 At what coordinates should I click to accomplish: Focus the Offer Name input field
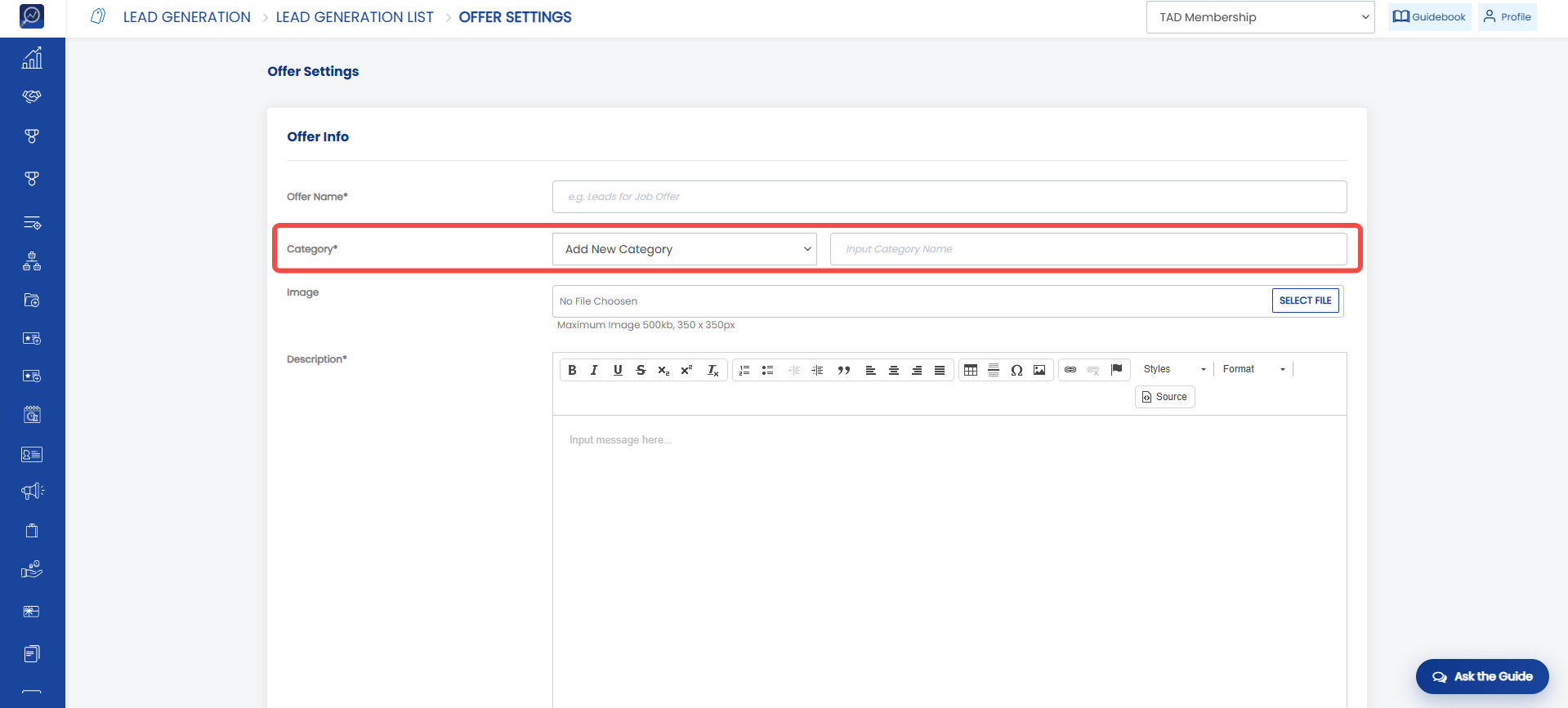point(949,197)
